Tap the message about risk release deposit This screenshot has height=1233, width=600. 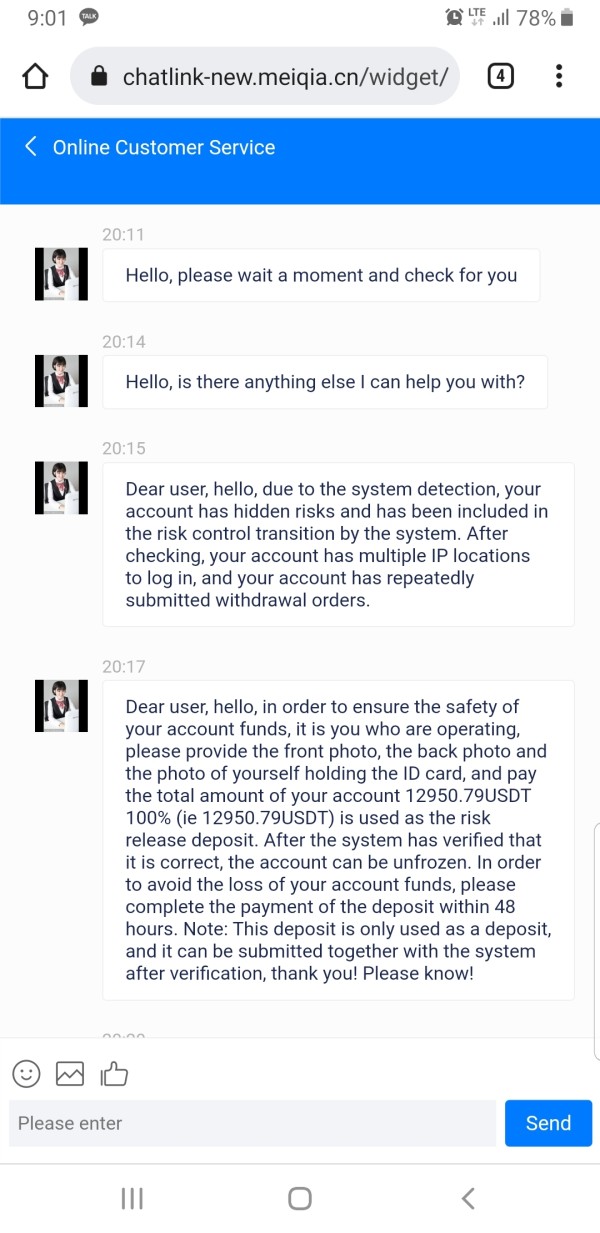(x=339, y=840)
